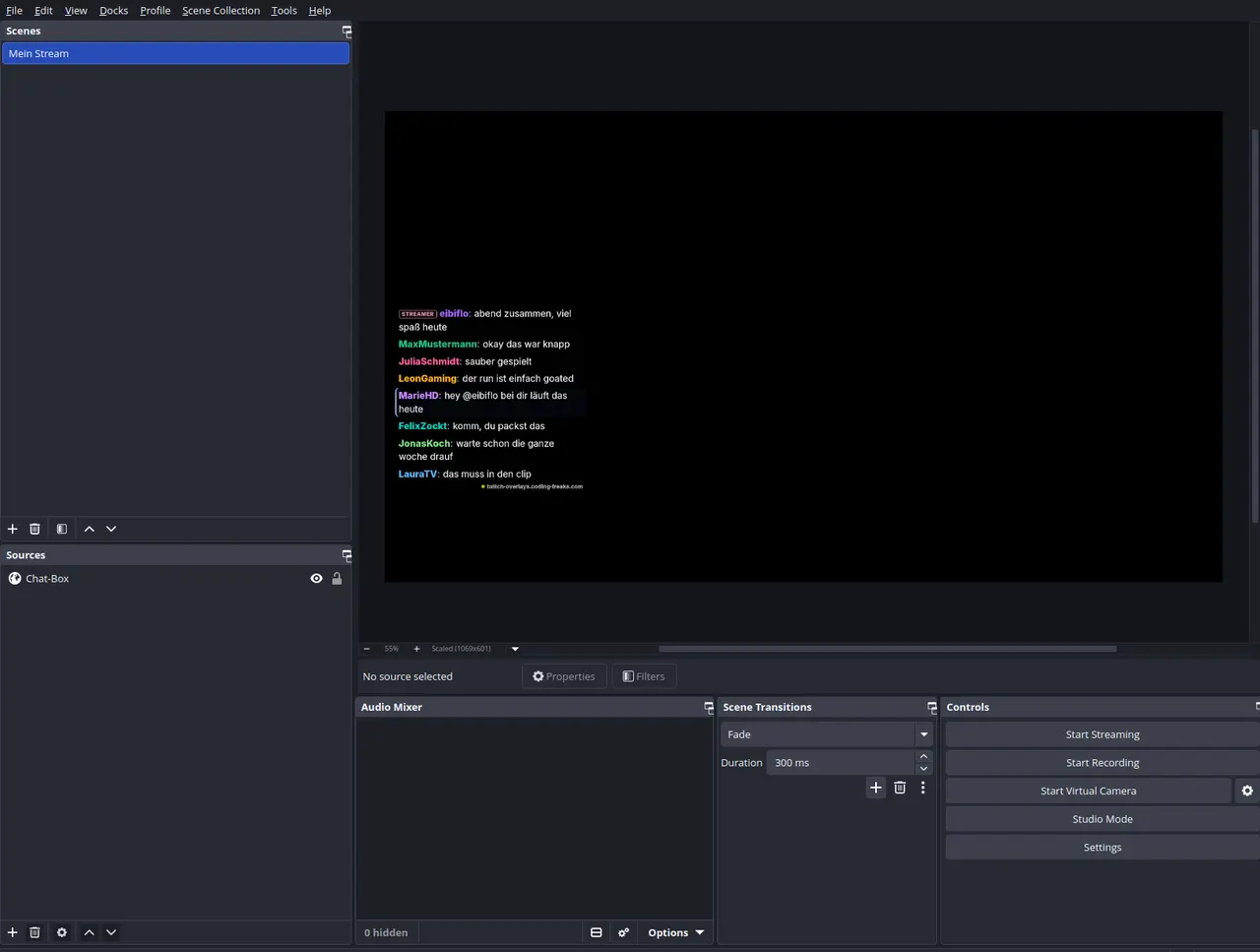The image size is (1260, 952).
Task: Move source up arrow in Sources panel
Action: click(x=90, y=932)
